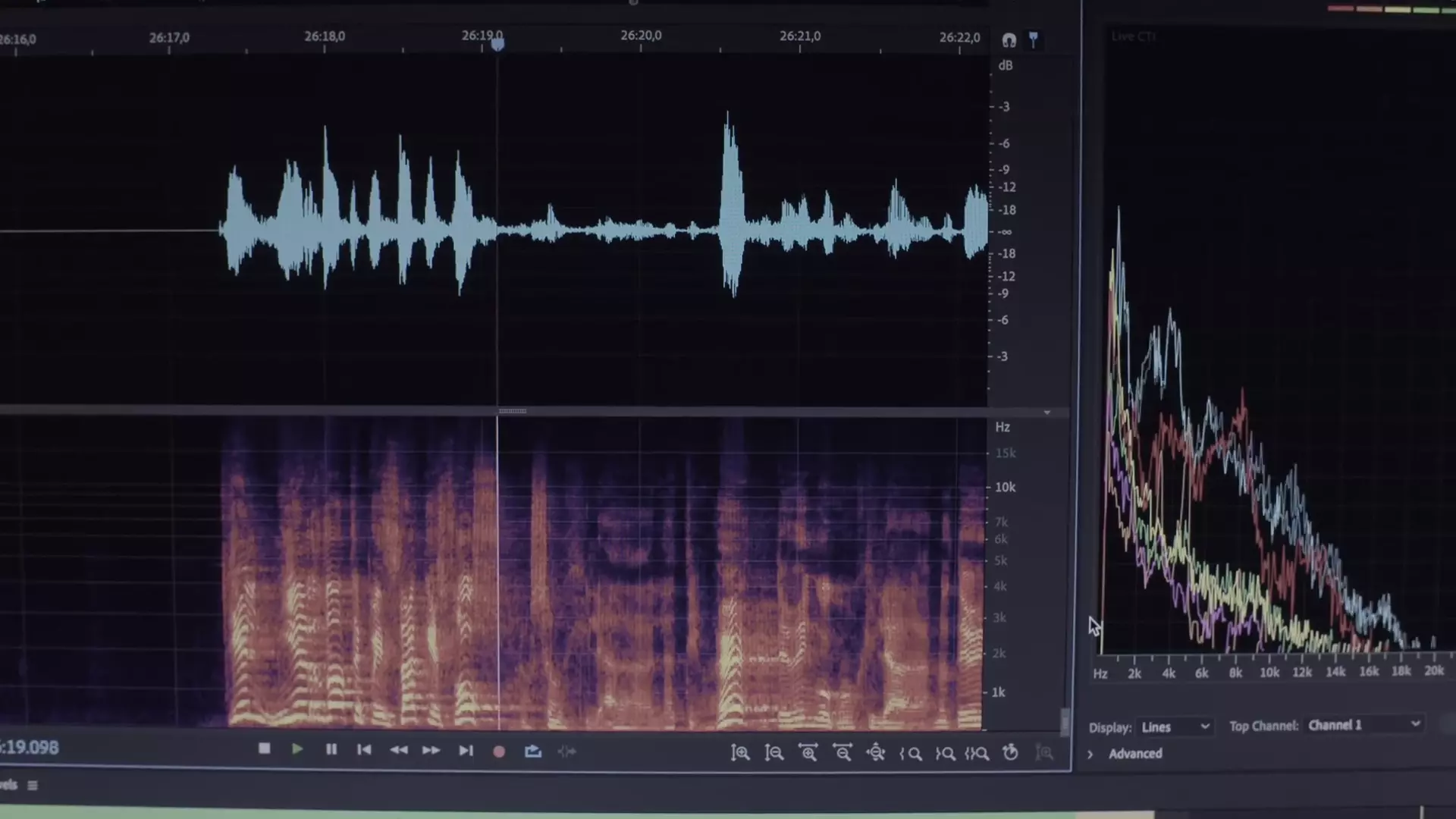Open the Display Lines dropdown
The height and width of the screenshot is (819, 1456).
pyautogui.click(x=1175, y=727)
